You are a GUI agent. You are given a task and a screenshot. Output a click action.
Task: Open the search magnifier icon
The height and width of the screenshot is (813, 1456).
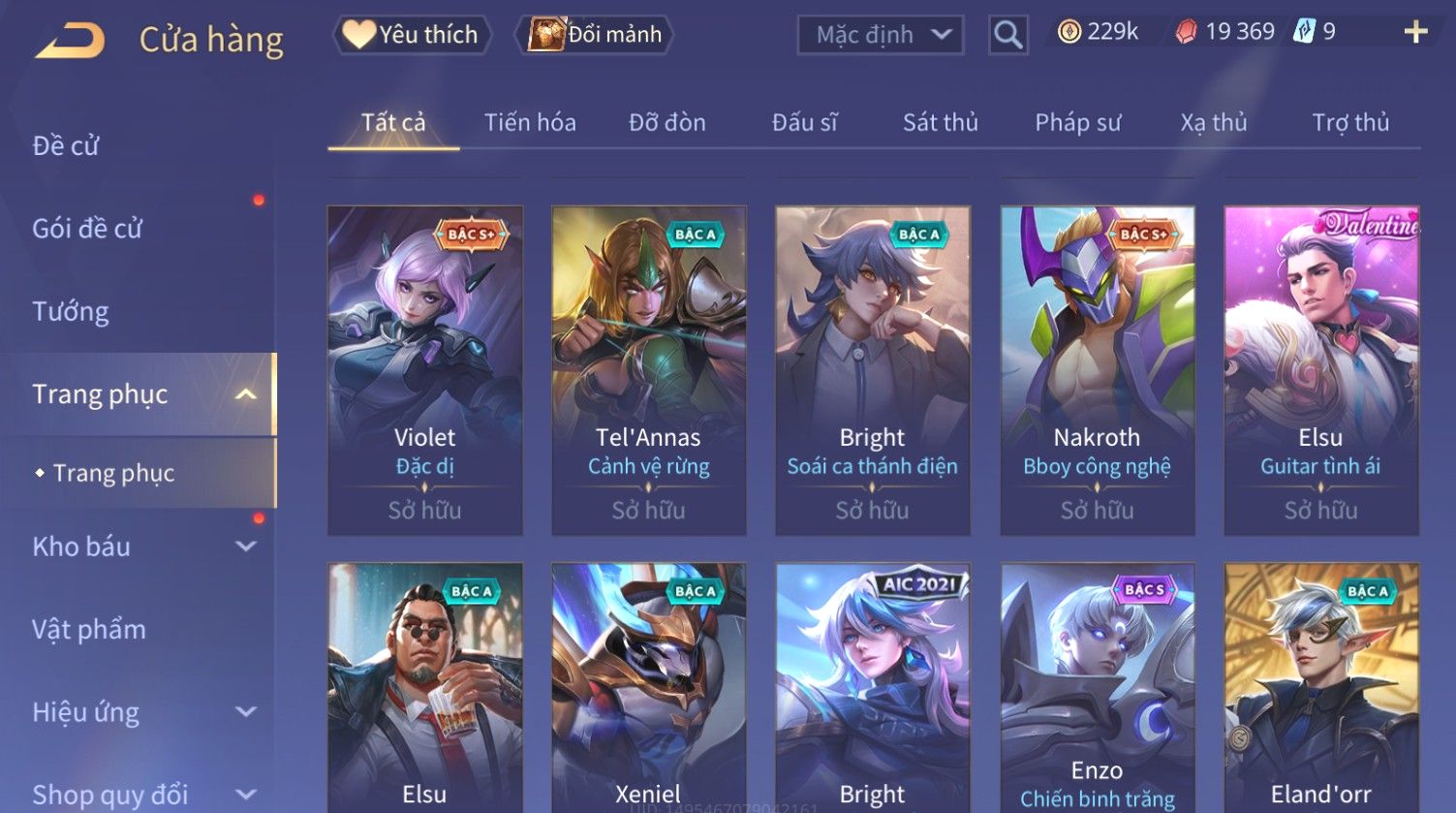point(1007,35)
